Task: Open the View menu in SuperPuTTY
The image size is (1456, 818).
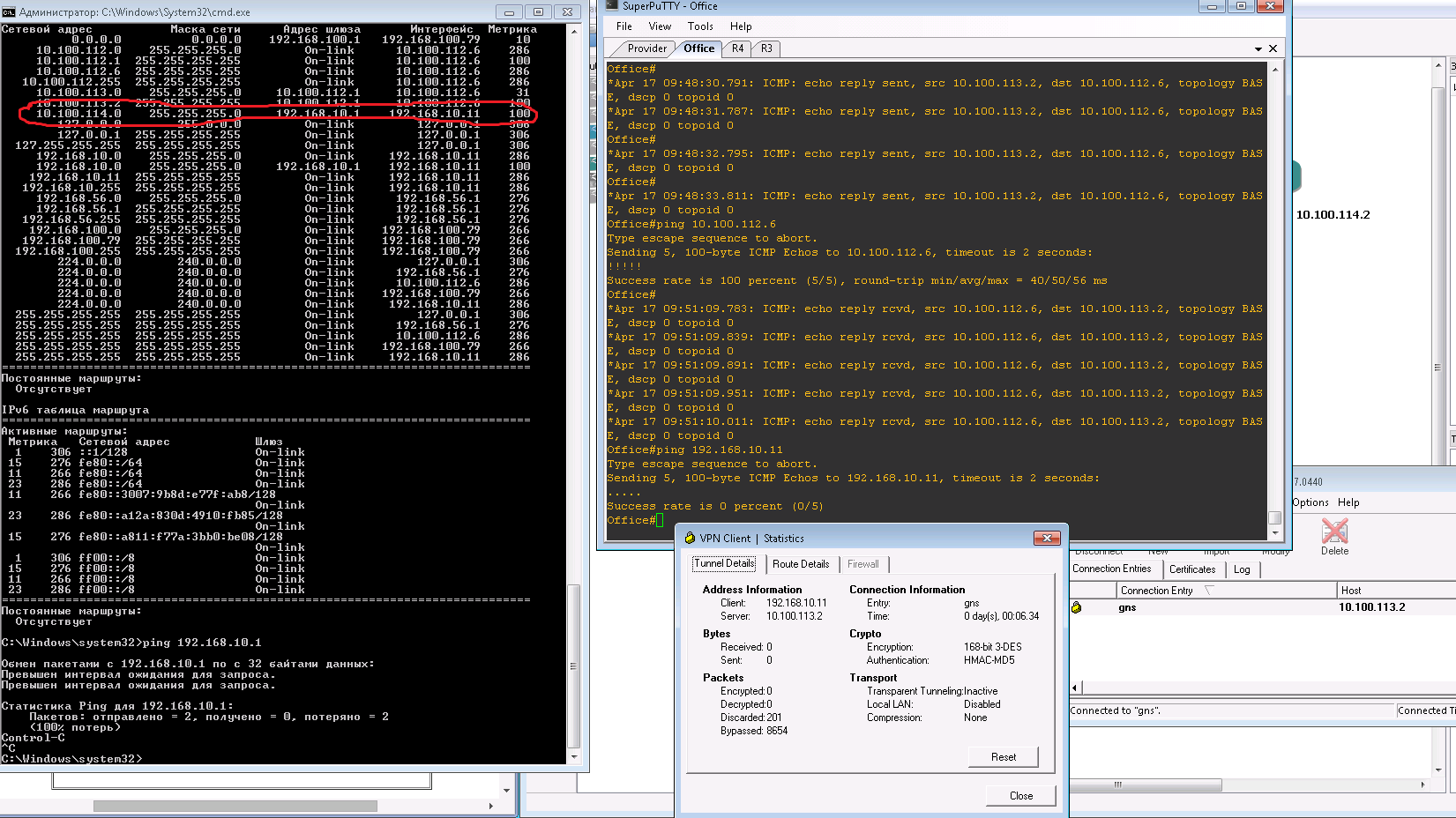Action: (x=660, y=26)
